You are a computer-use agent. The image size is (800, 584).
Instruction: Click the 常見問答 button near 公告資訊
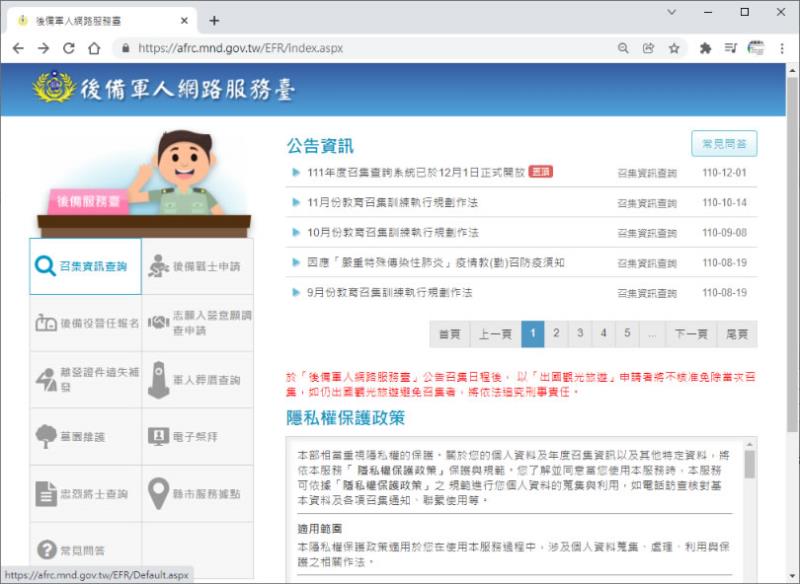click(724, 144)
